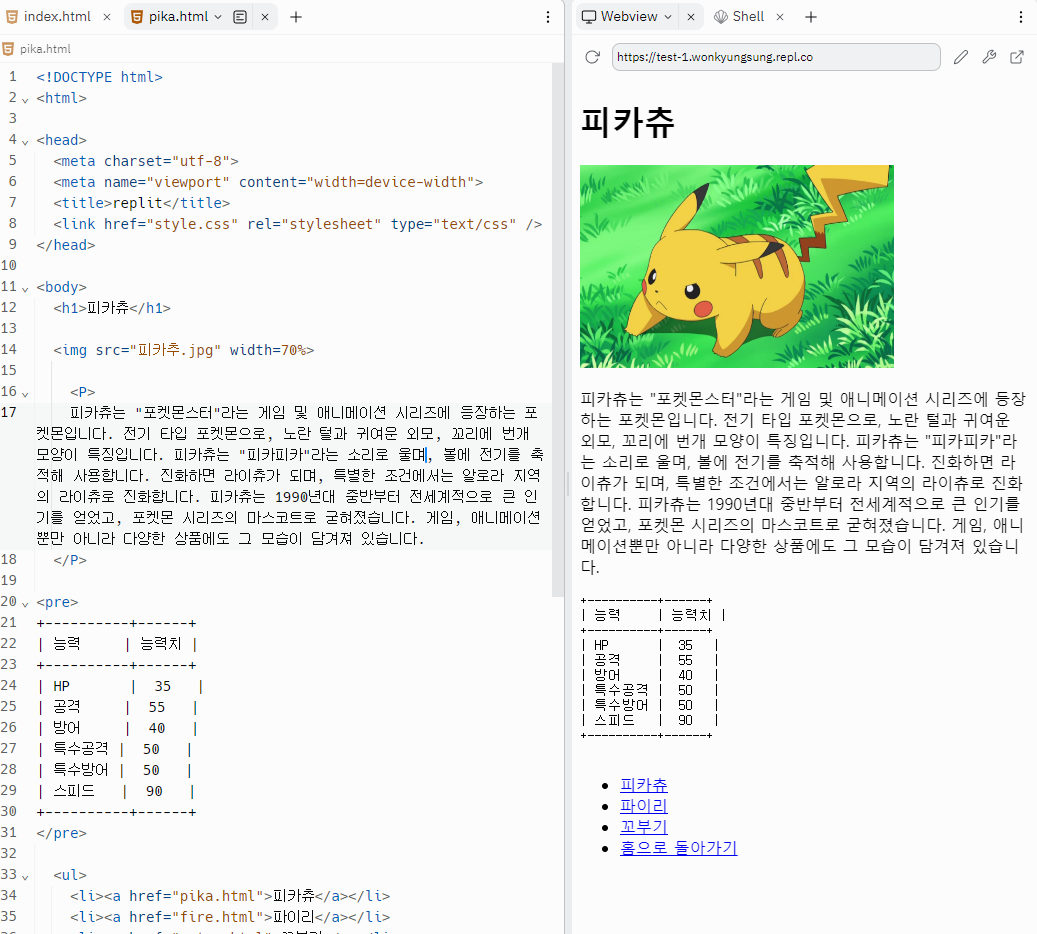
Task: Open pika.html tab dropdown chevron
Action: coord(218,17)
